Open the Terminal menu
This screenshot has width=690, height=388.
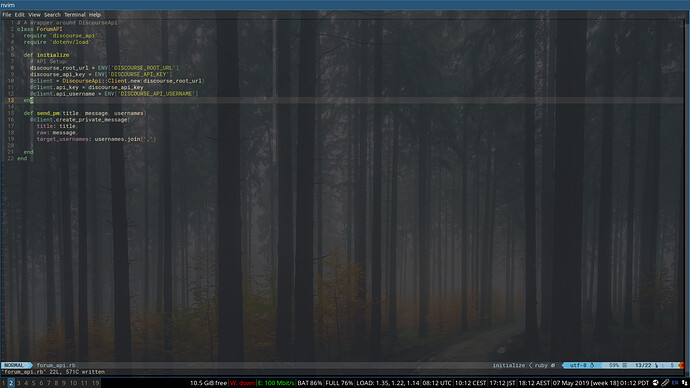[75, 15]
